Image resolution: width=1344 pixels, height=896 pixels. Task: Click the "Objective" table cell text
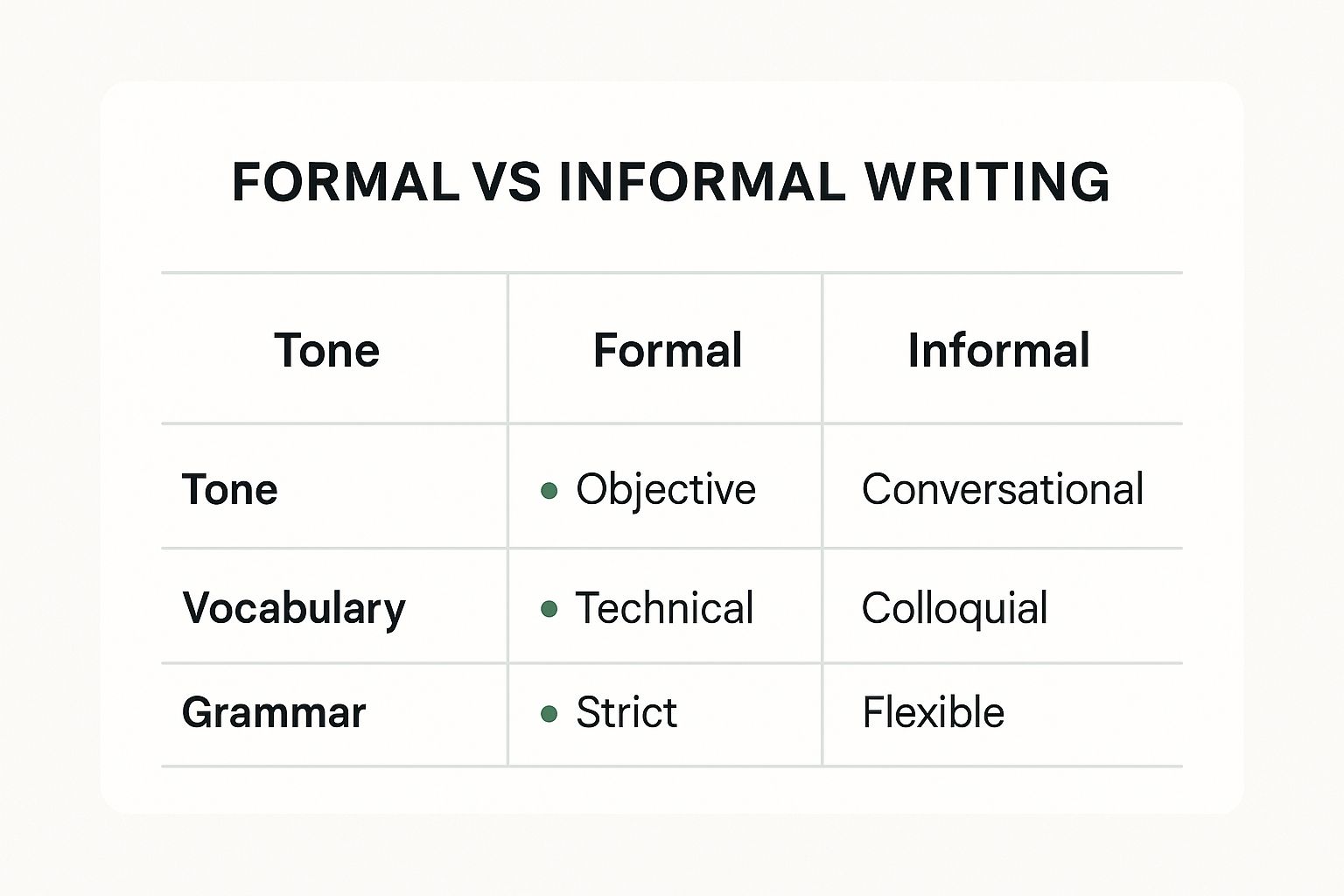click(665, 489)
